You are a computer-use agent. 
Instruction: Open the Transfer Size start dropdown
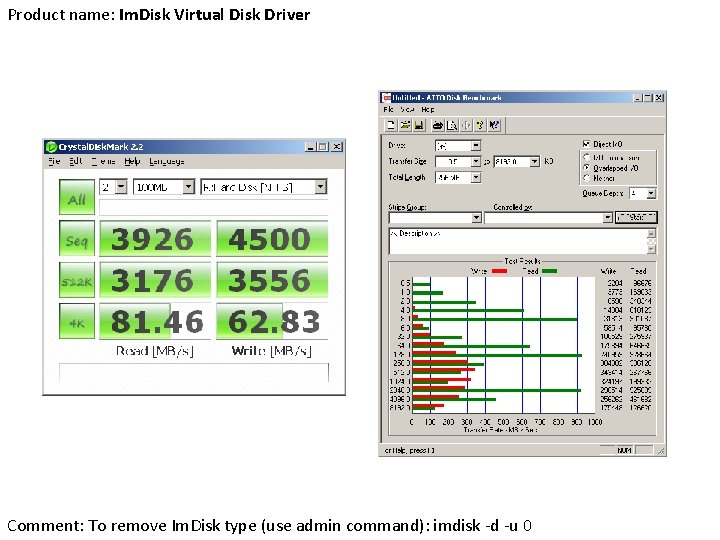[476, 161]
